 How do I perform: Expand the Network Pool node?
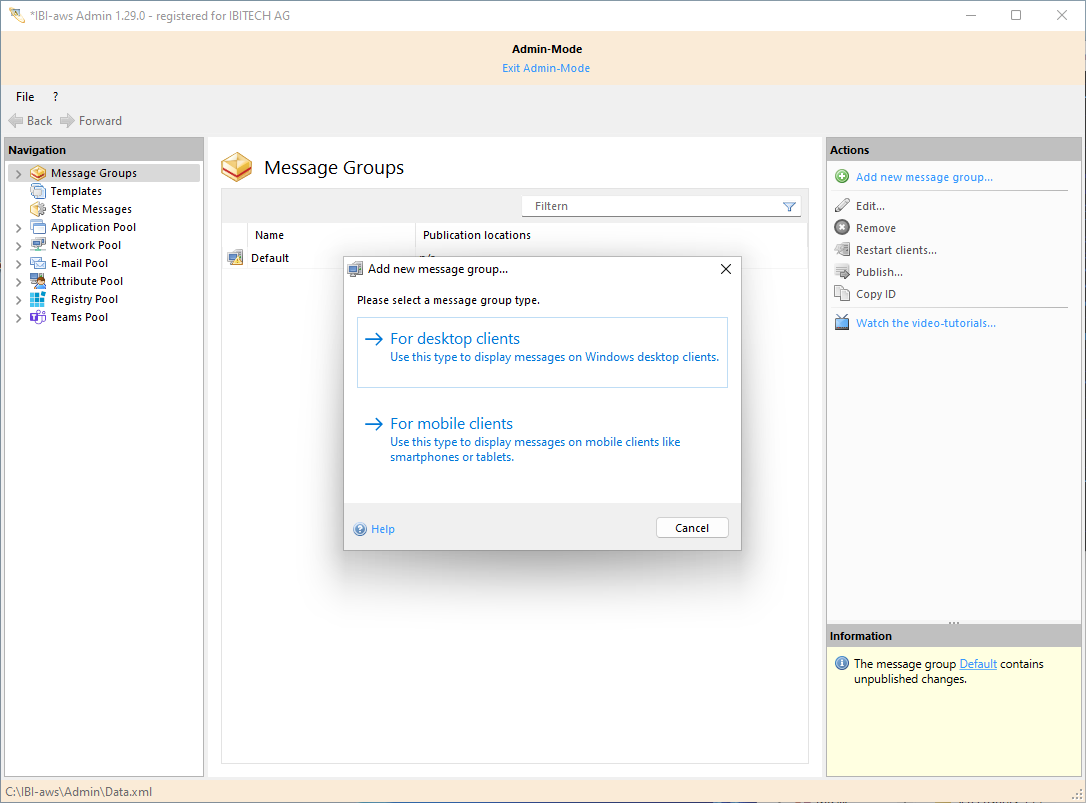pos(18,246)
